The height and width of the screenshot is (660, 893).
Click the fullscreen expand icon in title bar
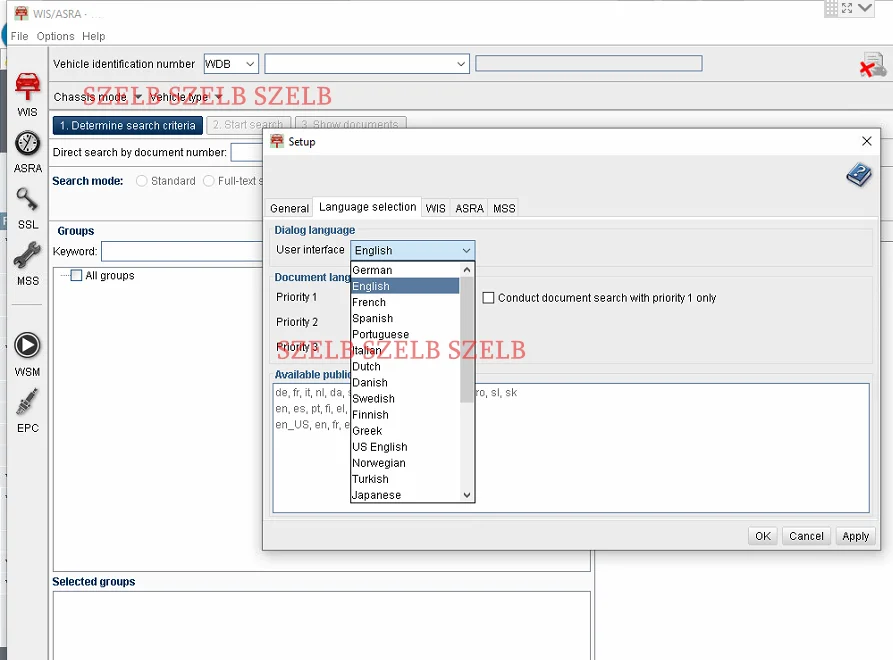(847, 8)
